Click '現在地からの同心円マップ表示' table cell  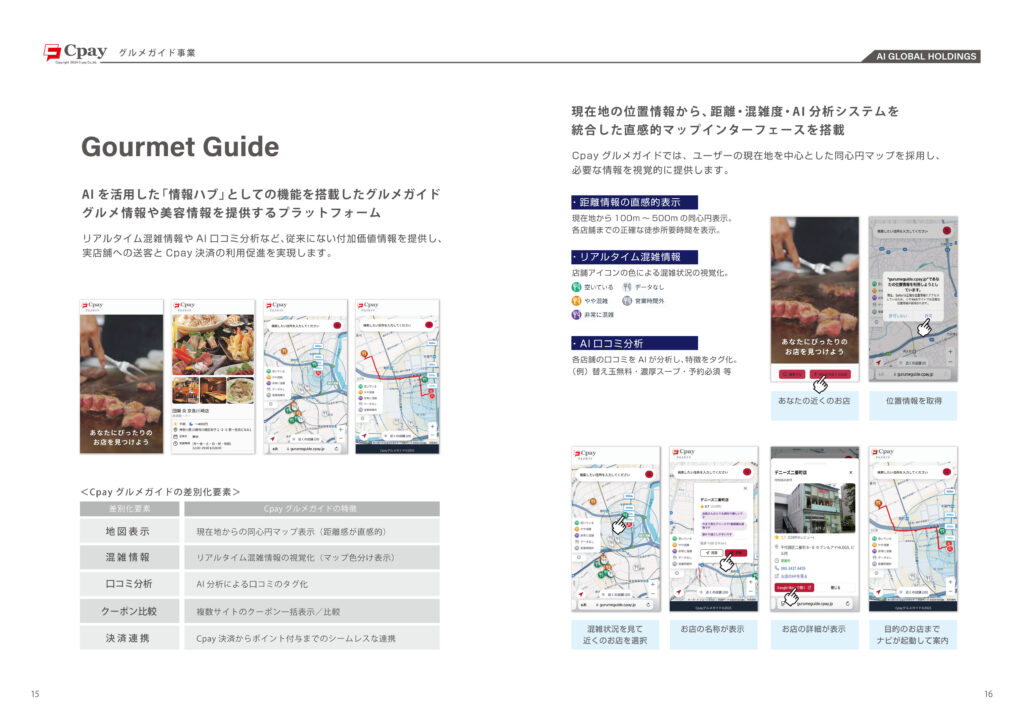(x=312, y=531)
